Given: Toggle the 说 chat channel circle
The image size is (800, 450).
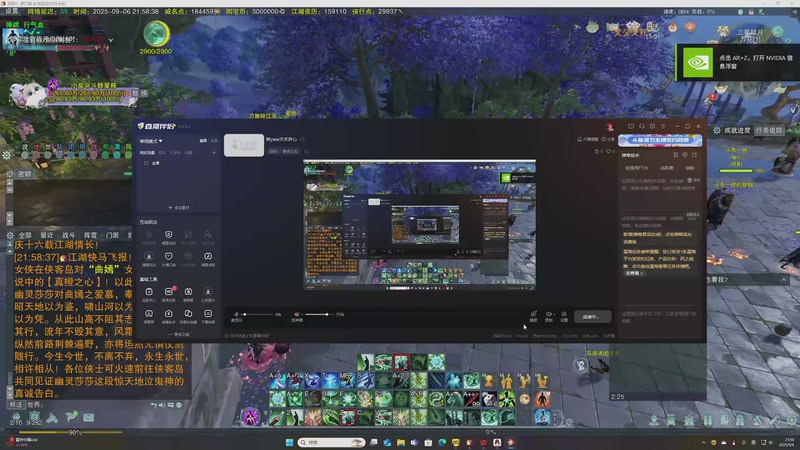Looking at the screenshot, I should coord(24,155).
